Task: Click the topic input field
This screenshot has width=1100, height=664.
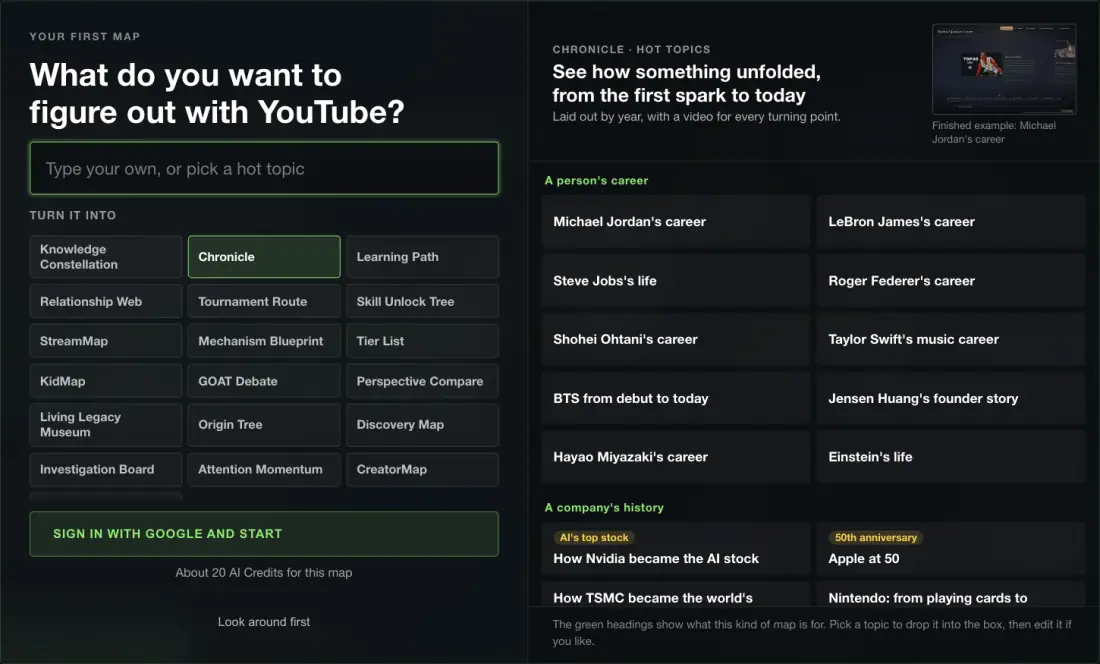Action: point(264,168)
